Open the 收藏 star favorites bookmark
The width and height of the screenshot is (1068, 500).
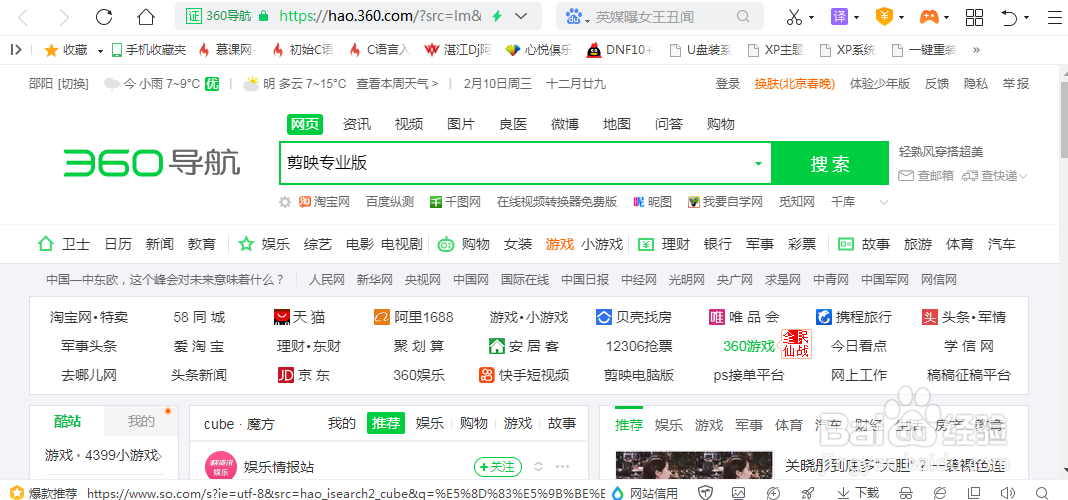pos(66,50)
